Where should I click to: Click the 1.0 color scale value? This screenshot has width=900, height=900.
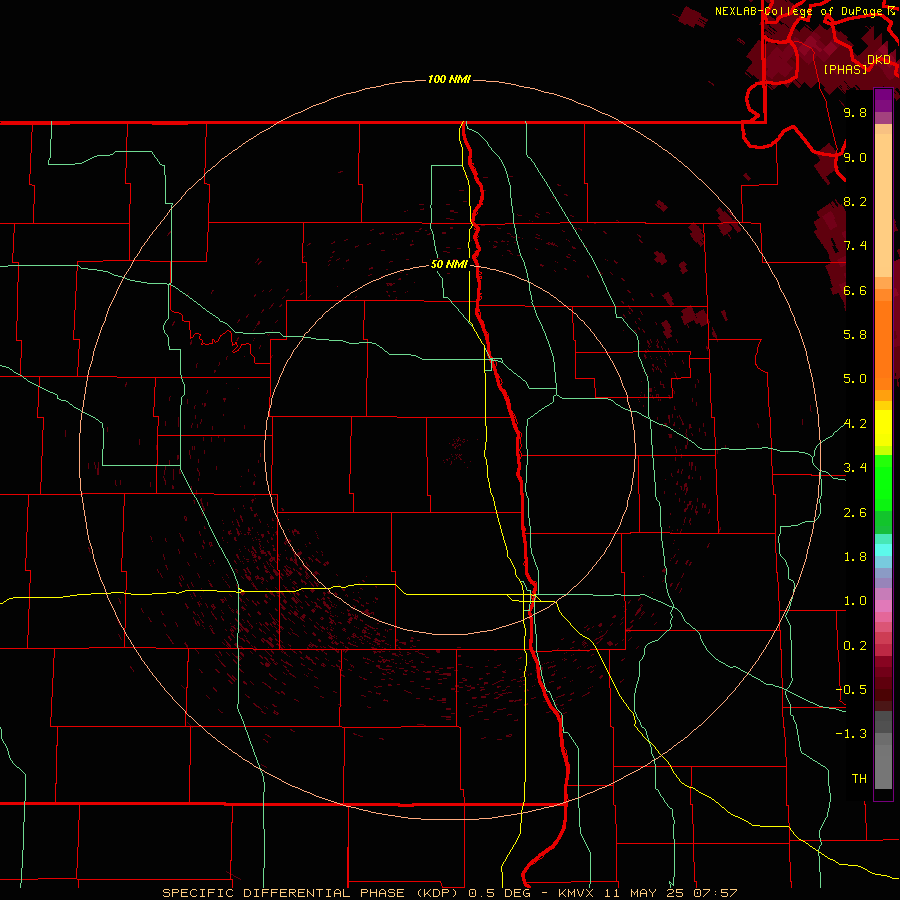coord(855,601)
